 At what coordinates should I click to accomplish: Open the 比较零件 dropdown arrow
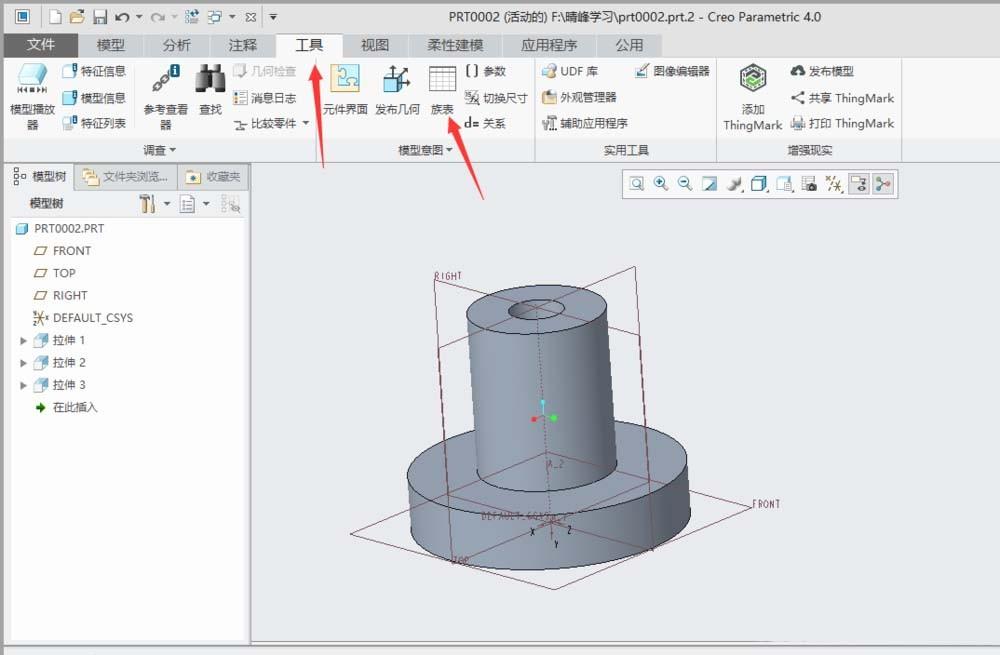tap(306, 125)
